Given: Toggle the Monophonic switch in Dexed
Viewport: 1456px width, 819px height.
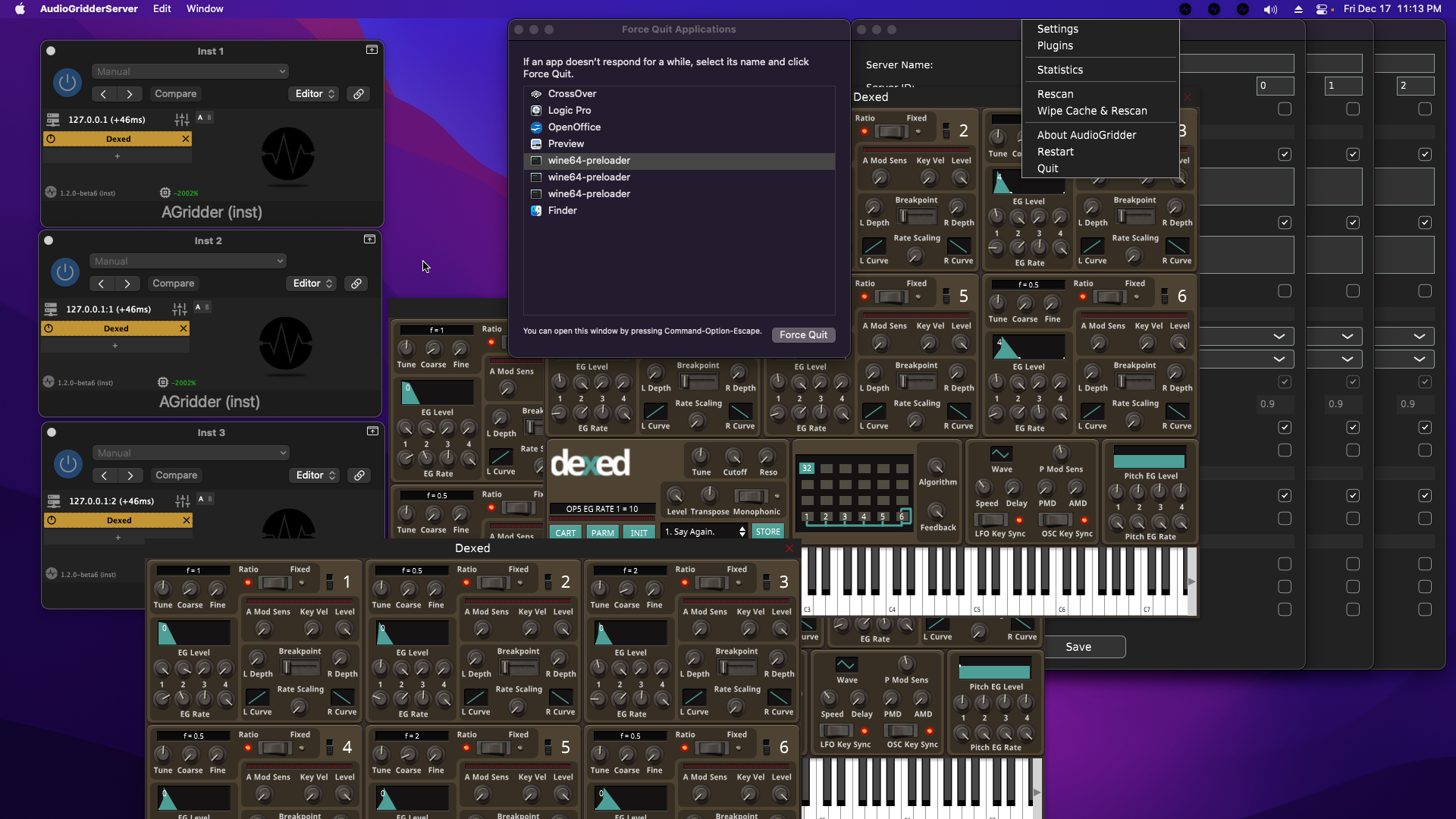Looking at the screenshot, I should pyautogui.click(x=751, y=496).
